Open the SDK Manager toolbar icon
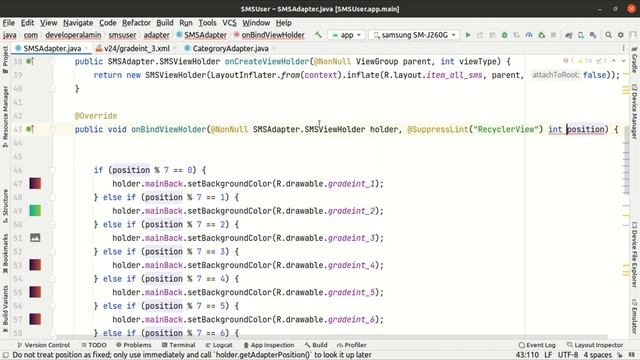Image resolution: width=640 pixels, height=360 pixels. [x=593, y=35]
